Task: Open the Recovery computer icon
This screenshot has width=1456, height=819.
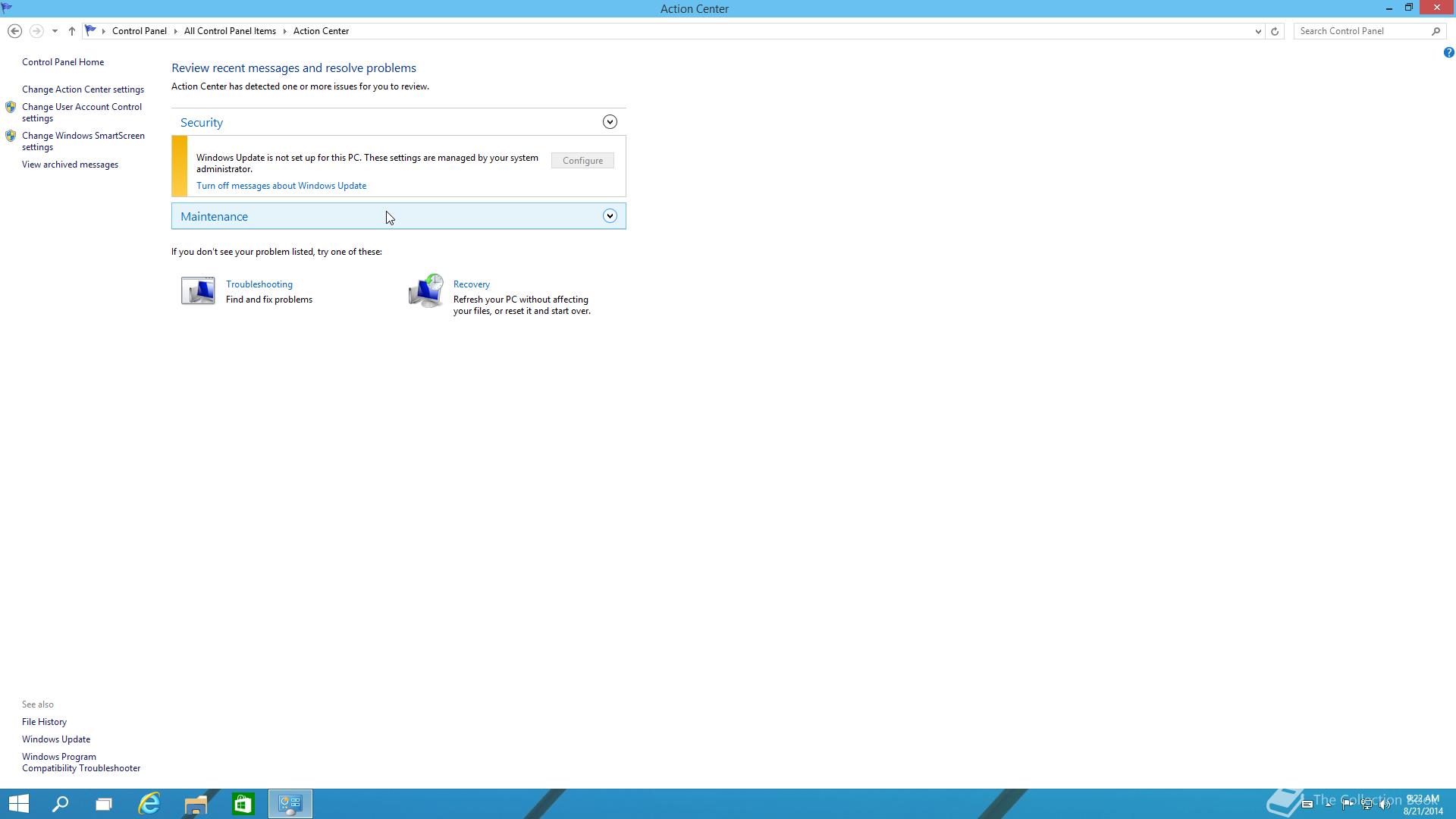Action: (x=425, y=290)
